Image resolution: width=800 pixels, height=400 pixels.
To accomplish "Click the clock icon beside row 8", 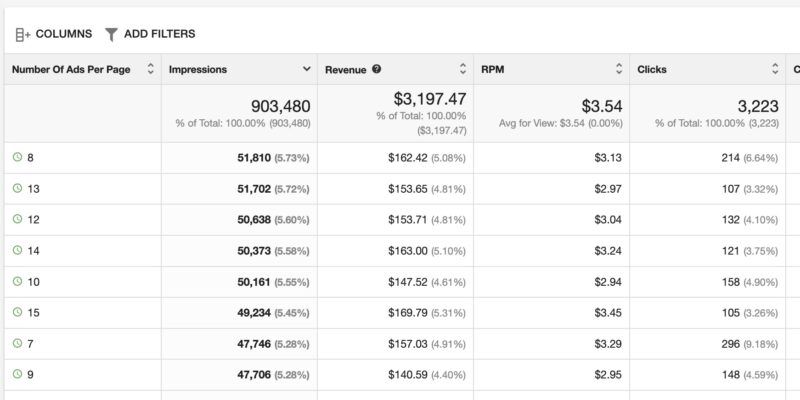I will click(17, 157).
